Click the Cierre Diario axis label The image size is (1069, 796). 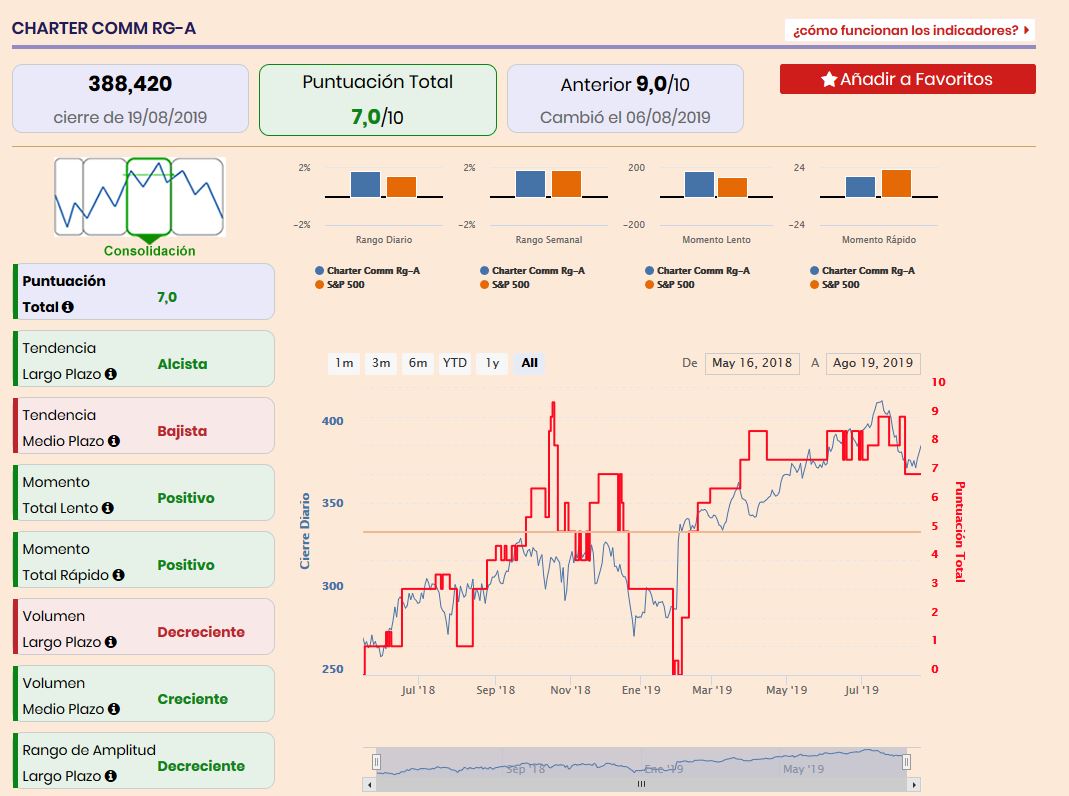305,531
